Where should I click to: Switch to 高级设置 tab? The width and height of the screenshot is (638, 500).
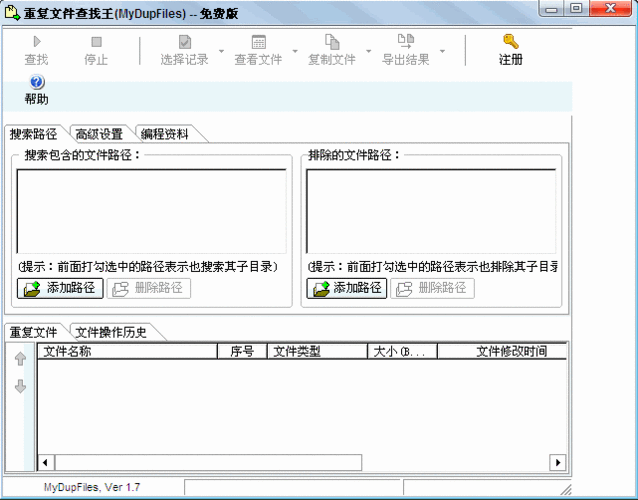(x=99, y=134)
